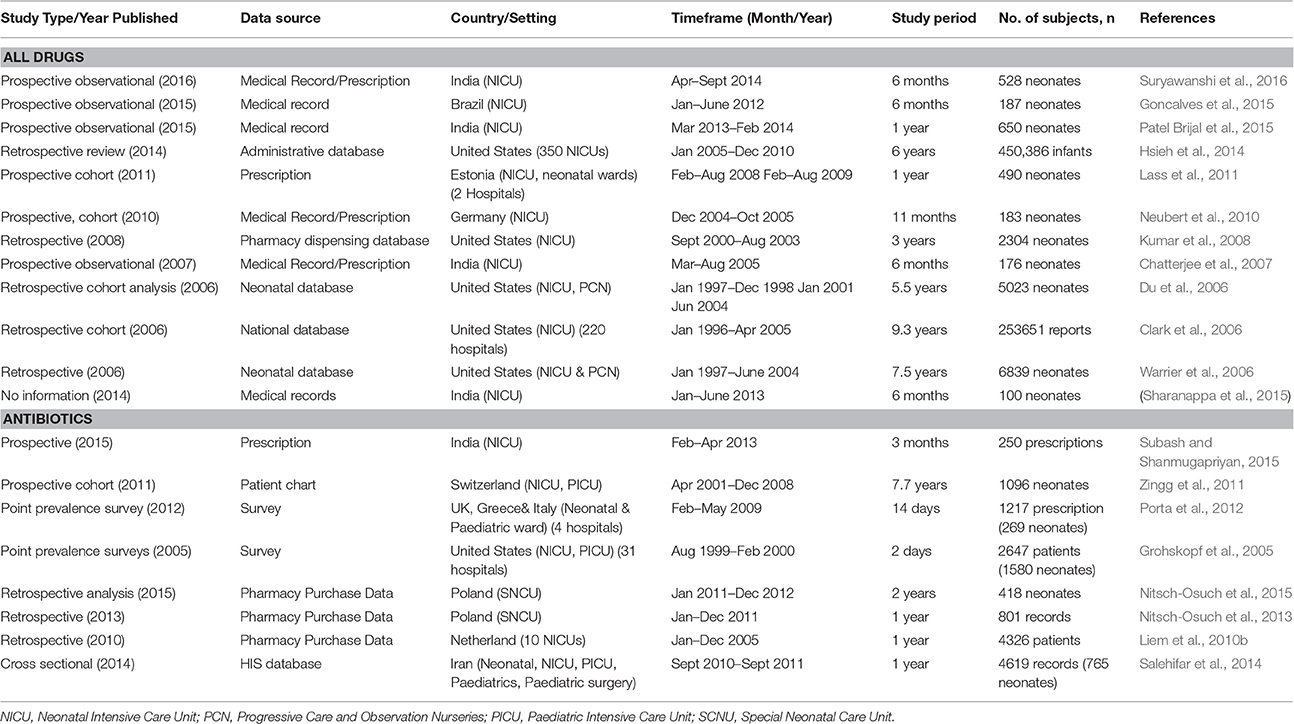
Task: Follow the Chatterjee et al., 2007 citation
Action: (x=1206, y=264)
